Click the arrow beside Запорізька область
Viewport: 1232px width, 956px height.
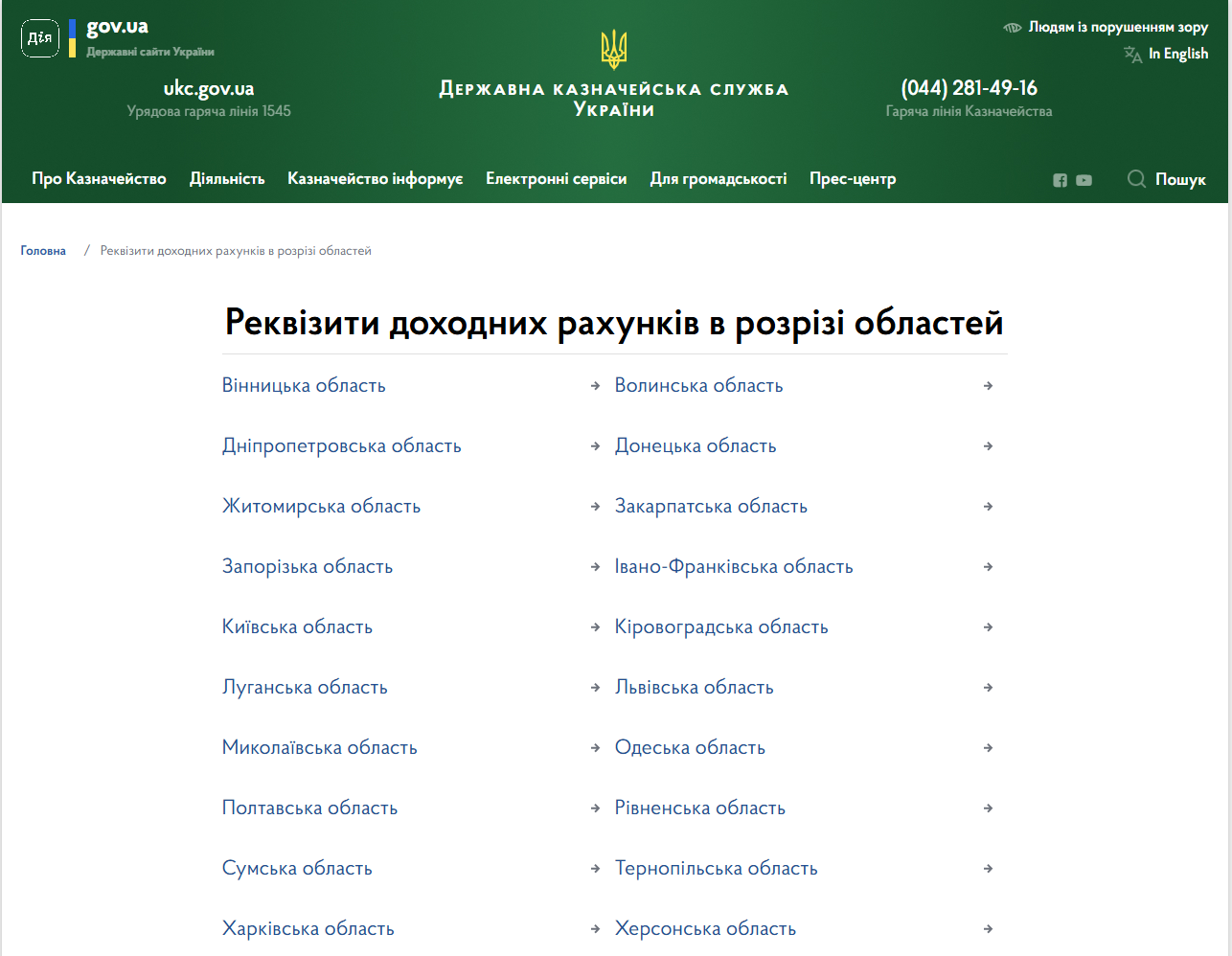pos(595,567)
